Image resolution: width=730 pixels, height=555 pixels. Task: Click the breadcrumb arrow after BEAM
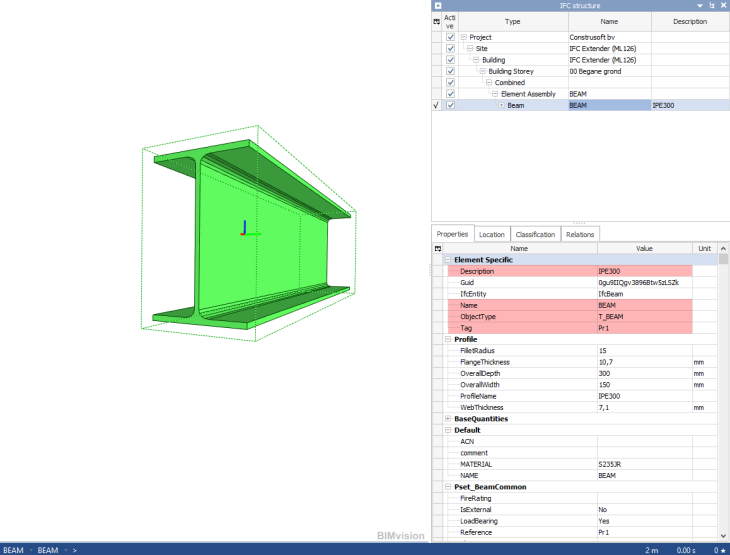coord(74,550)
